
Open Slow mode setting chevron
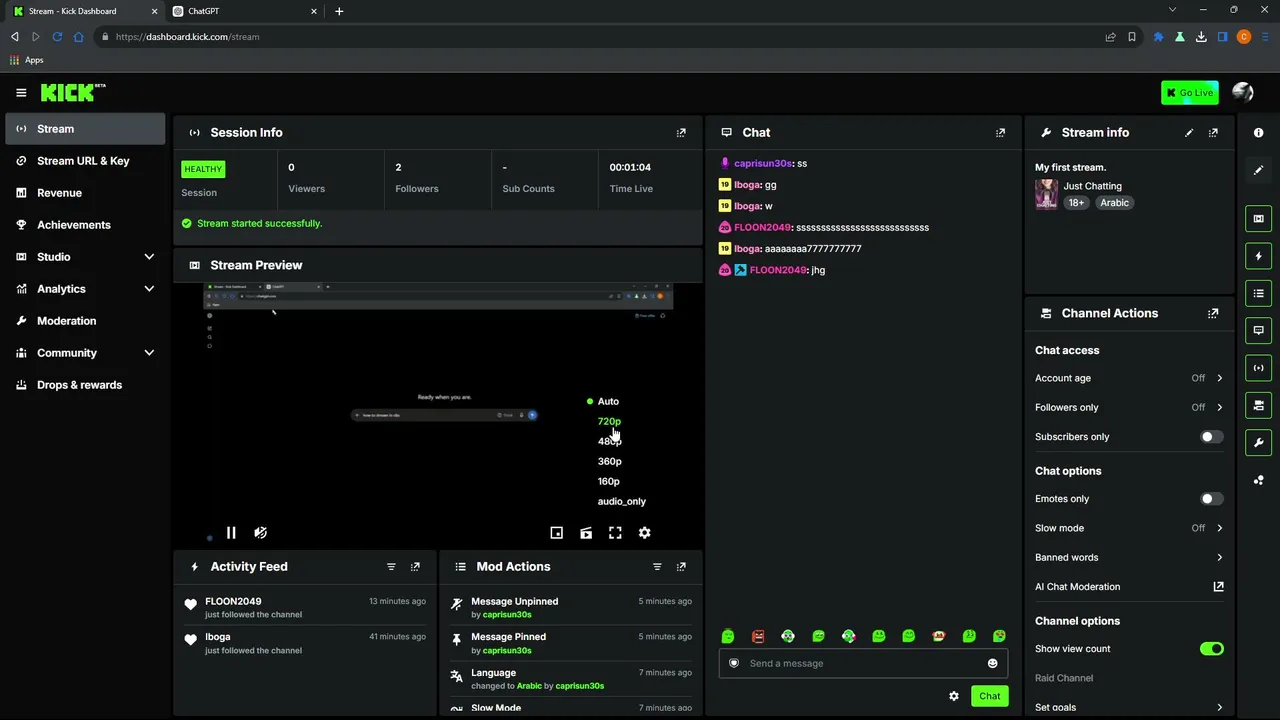pos(1219,528)
